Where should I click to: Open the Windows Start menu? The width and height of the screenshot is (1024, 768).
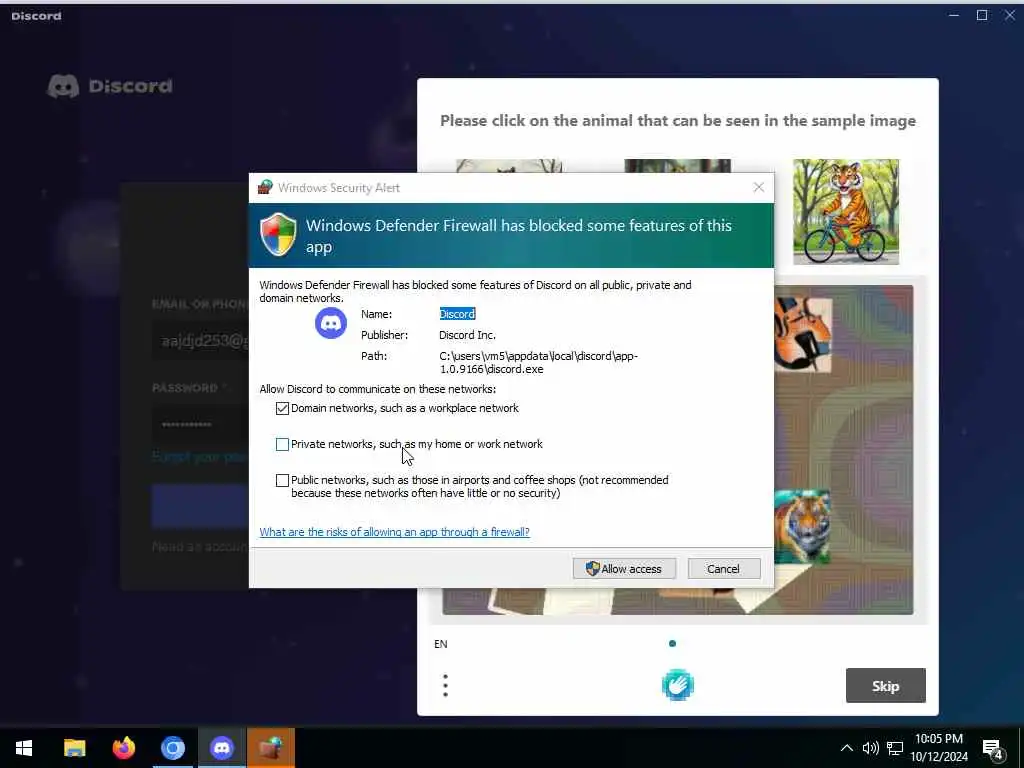pyautogui.click(x=24, y=748)
